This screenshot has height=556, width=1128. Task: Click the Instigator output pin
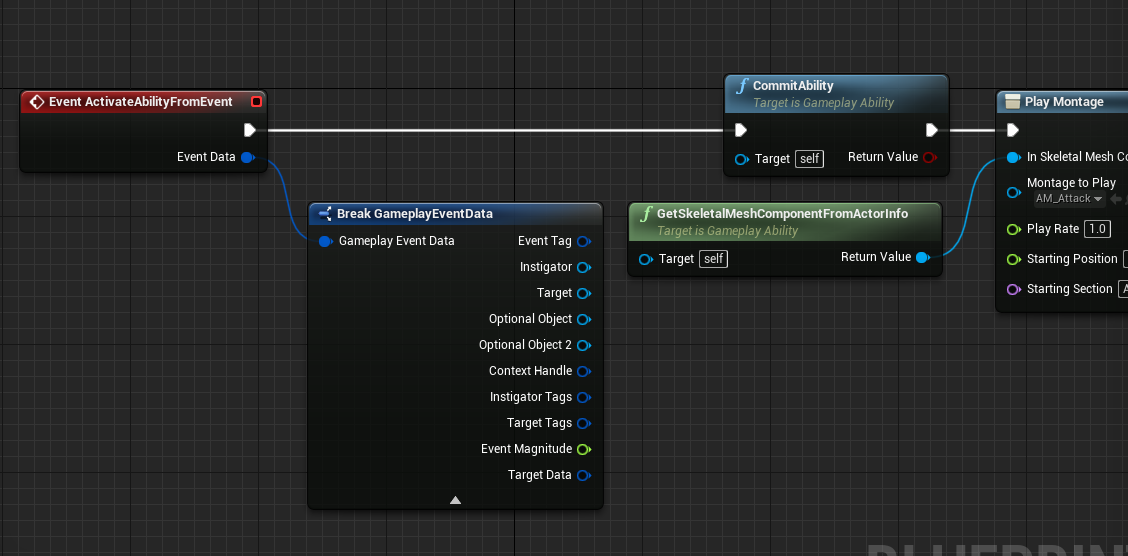pyautogui.click(x=584, y=268)
